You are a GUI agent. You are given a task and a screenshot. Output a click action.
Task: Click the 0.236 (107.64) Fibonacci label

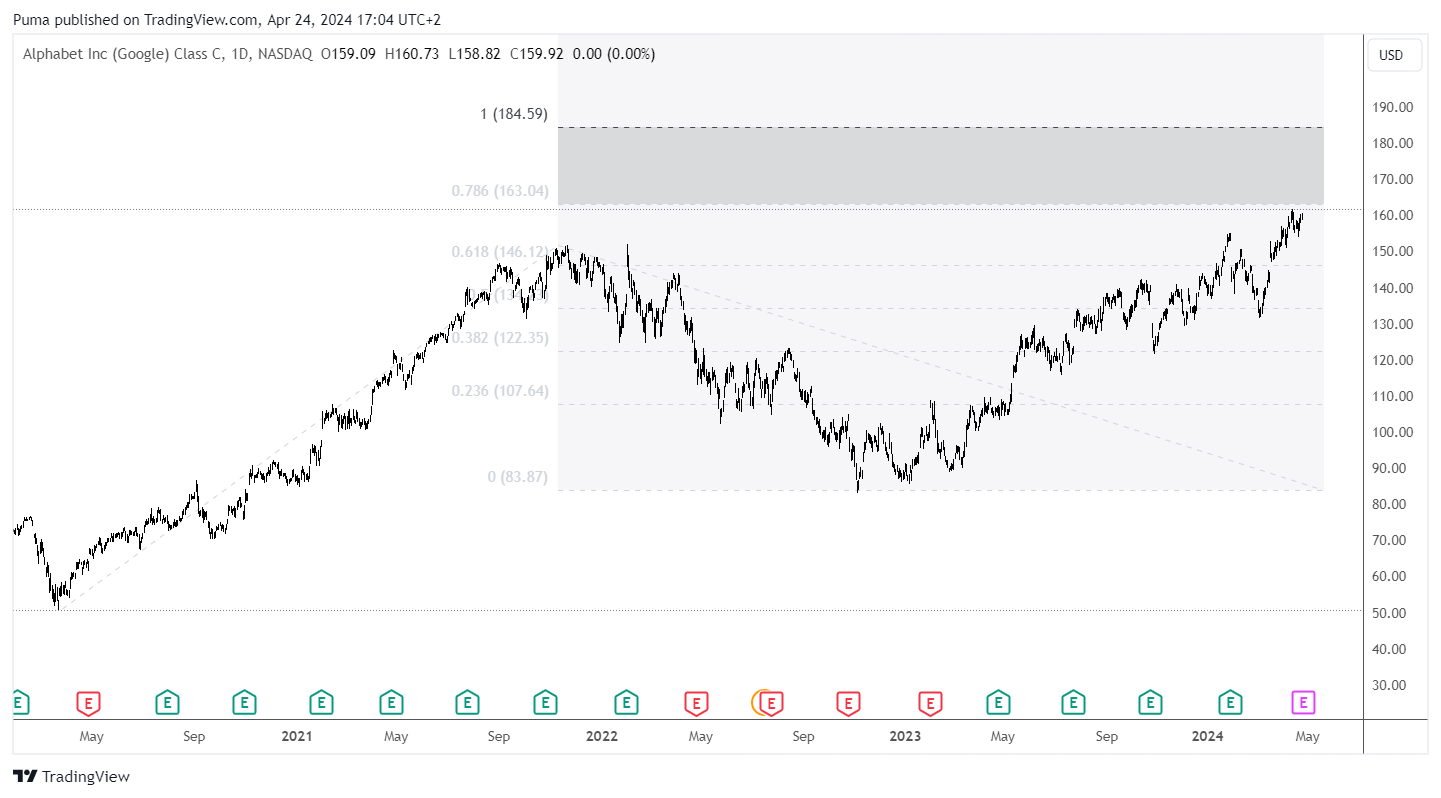[500, 391]
